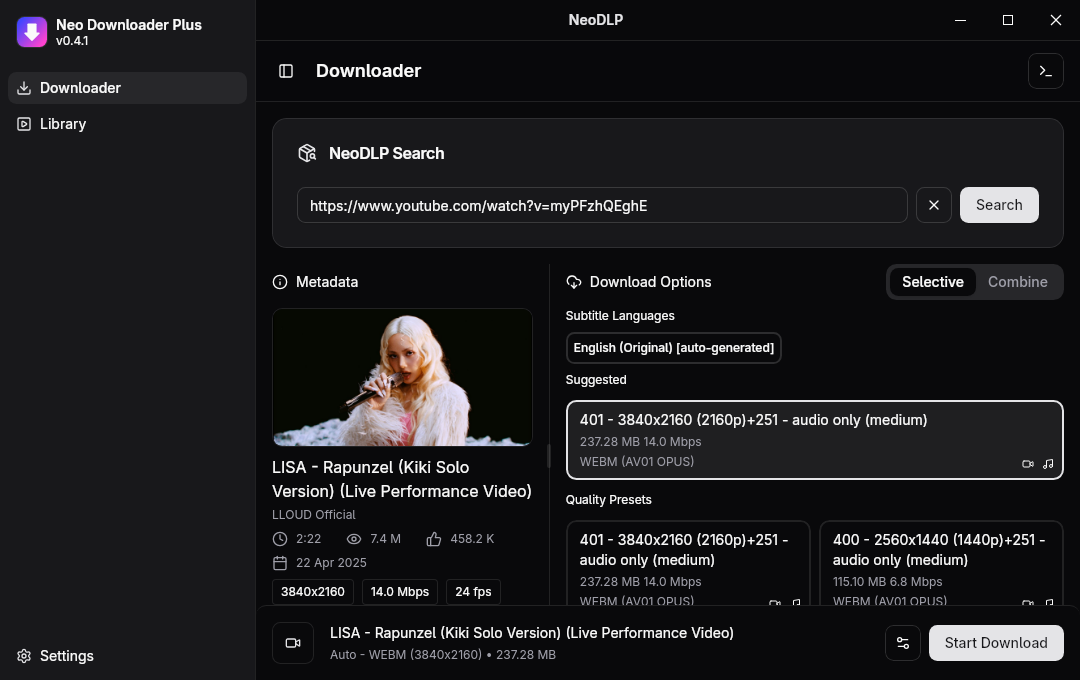Click the vertical scrollbar beside the metadata panel
The image size is (1080, 680).
tap(549, 456)
